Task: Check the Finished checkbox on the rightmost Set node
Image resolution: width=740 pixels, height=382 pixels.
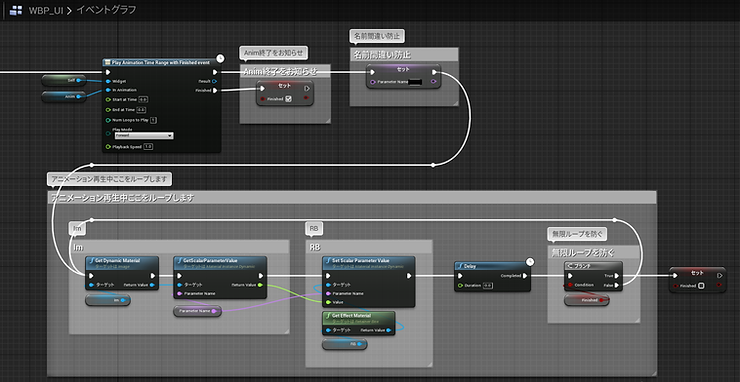Action: 701,285
